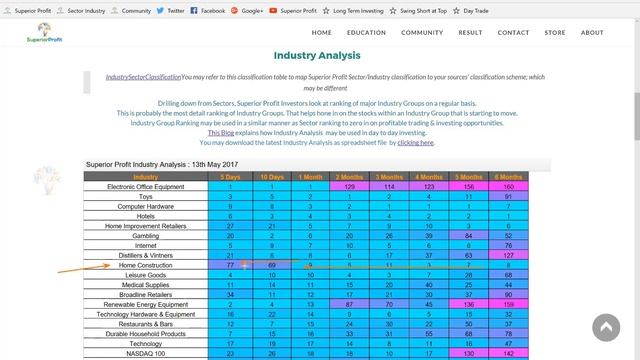The image size is (640, 360).
Task: Click the 6 Months column header
Action: [x=508, y=177]
